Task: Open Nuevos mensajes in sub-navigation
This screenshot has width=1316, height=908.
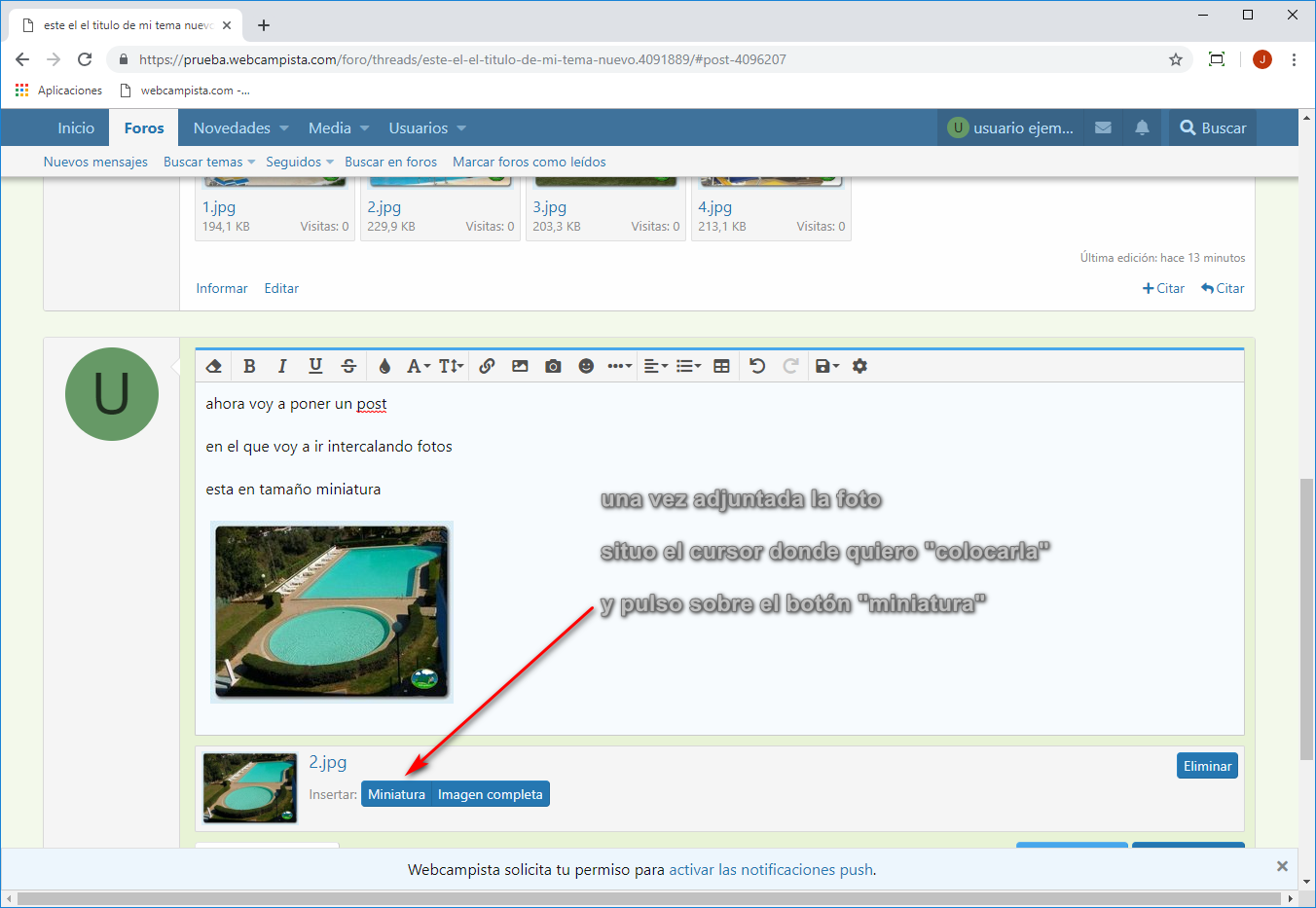Action: pyautogui.click(x=95, y=162)
